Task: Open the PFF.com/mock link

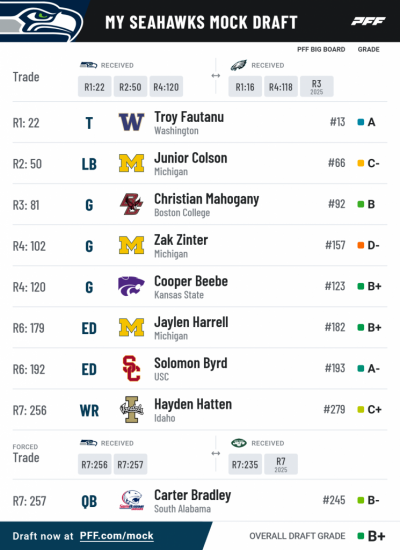Action: (x=116, y=536)
